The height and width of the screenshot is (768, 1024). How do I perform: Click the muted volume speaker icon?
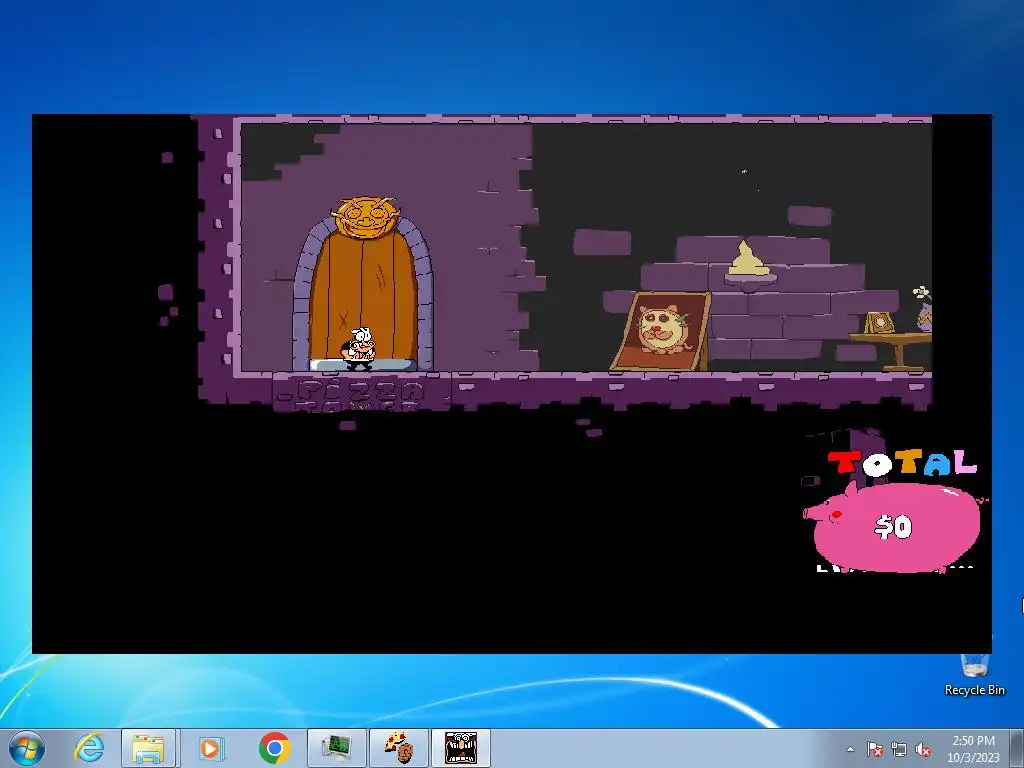coord(923,749)
